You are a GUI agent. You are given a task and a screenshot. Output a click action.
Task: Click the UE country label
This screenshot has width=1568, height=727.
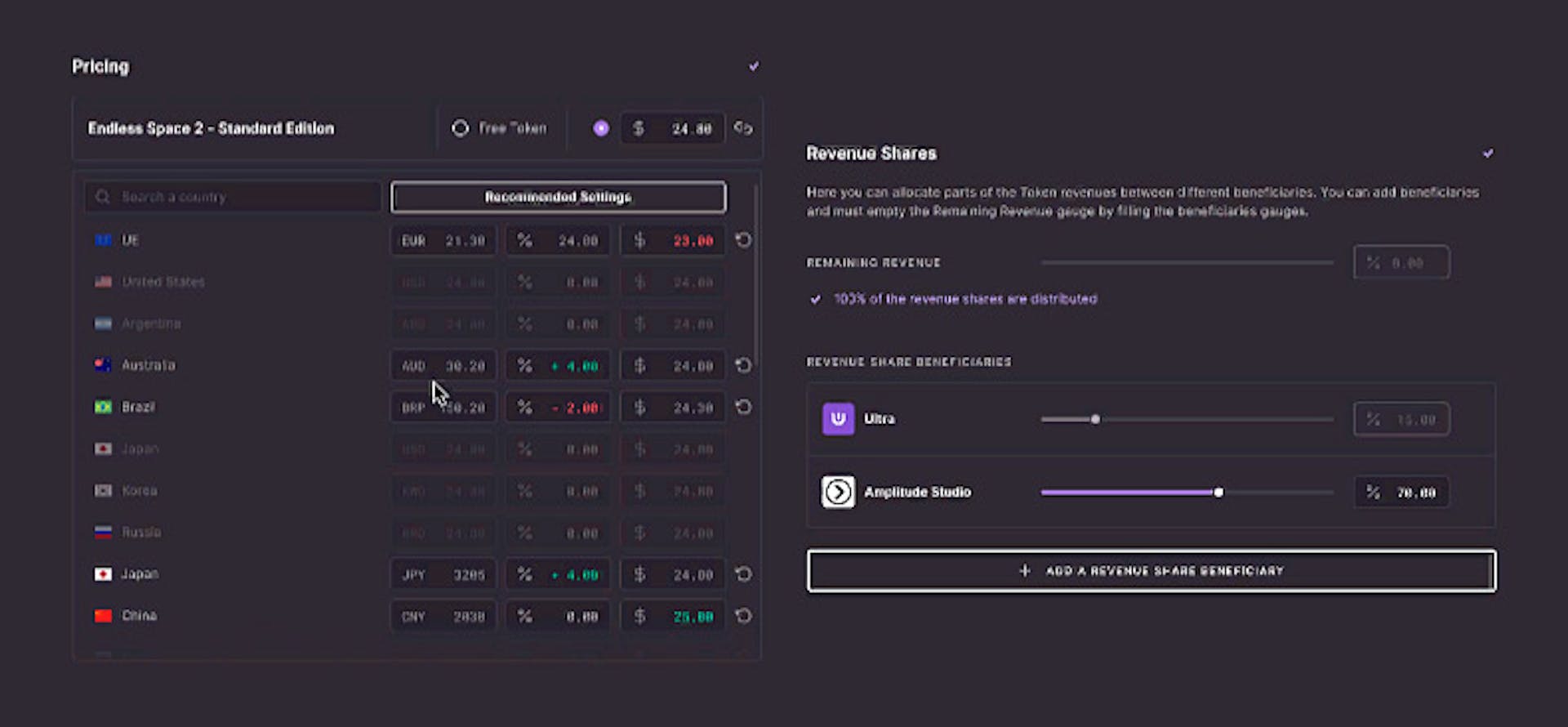130,240
